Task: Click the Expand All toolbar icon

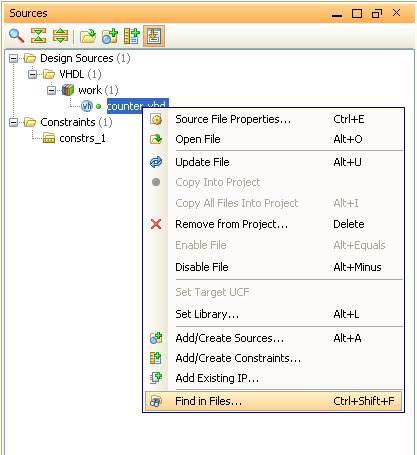Action: (x=60, y=36)
